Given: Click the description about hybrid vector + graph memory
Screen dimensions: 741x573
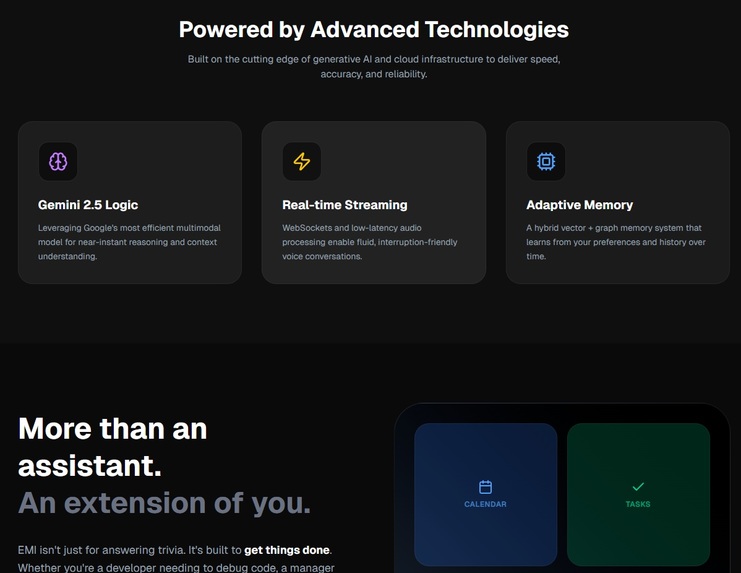Looking at the screenshot, I should [616, 242].
